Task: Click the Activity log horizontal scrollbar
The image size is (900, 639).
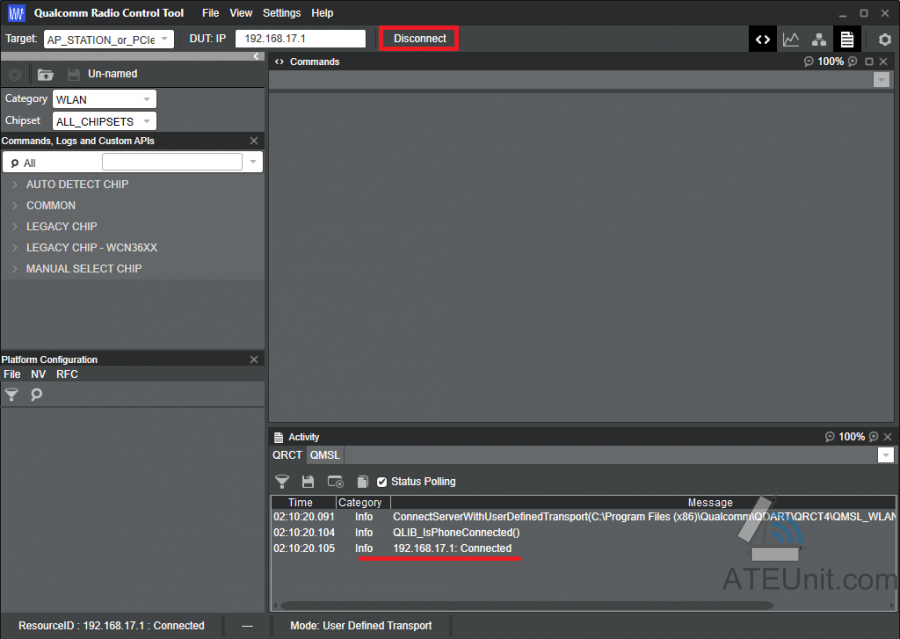Action: (526, 605)
